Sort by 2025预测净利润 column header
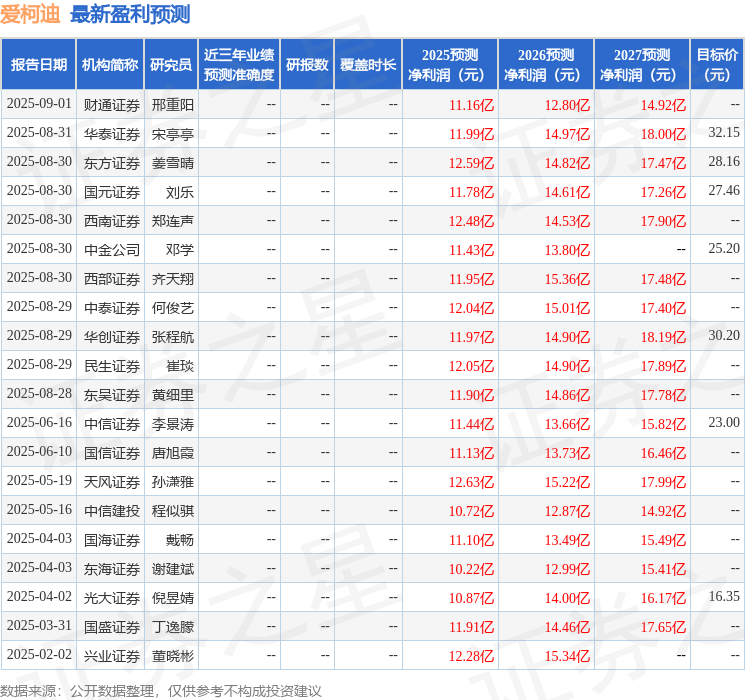745x700 pixels. 450,64
